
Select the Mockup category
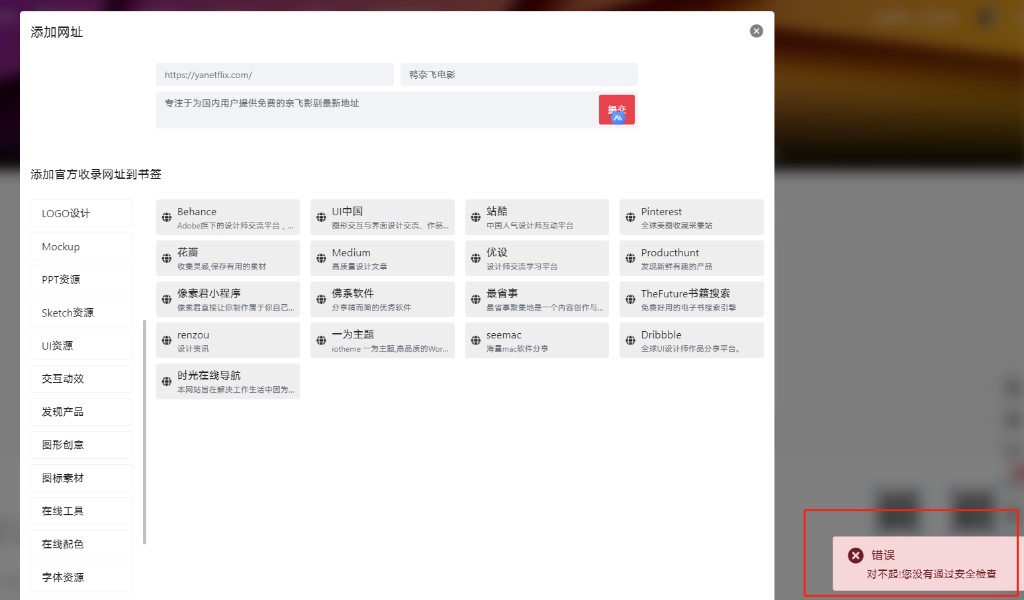(x=82, y=246)
